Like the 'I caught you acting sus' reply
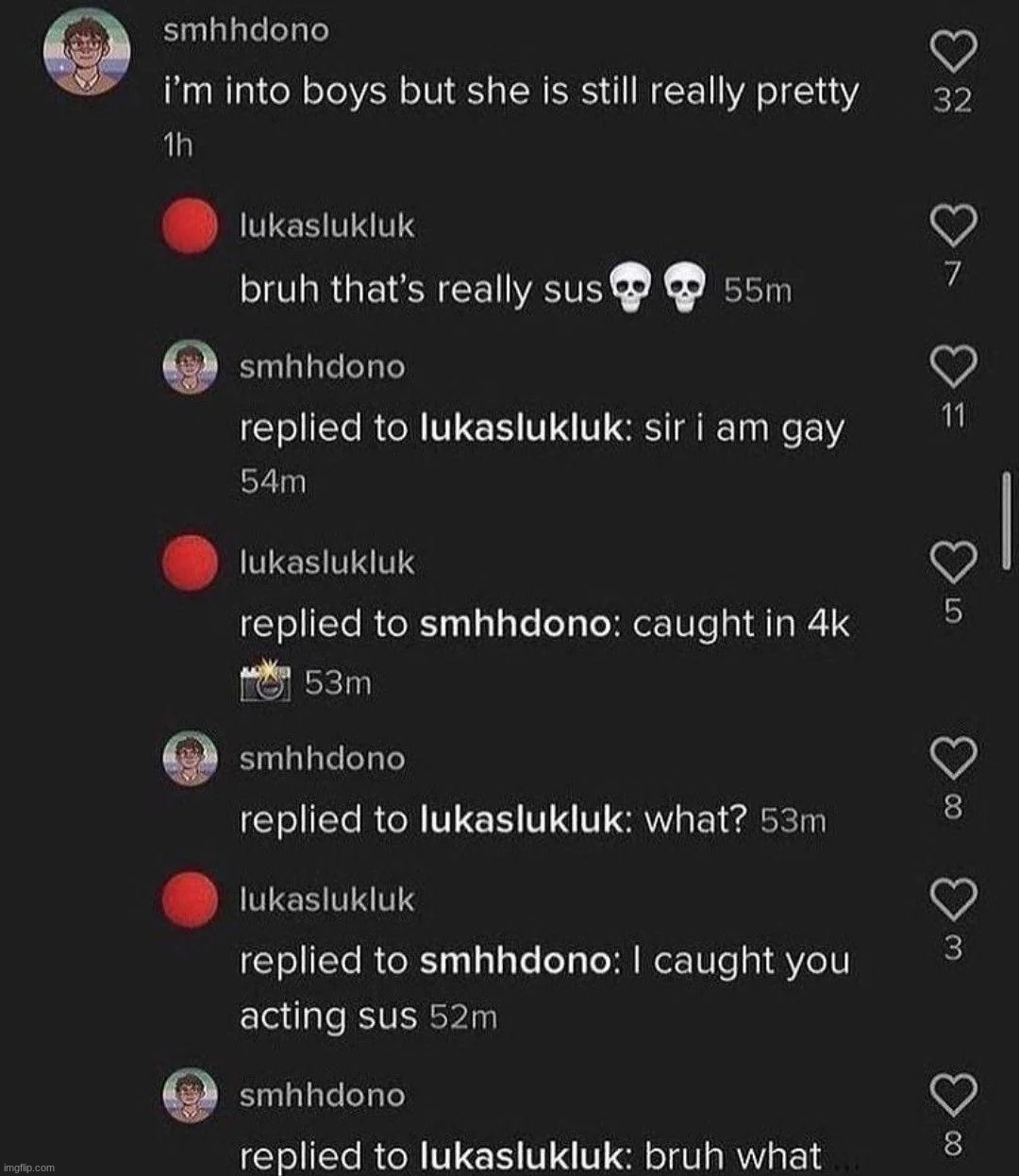 coord(952,899)
